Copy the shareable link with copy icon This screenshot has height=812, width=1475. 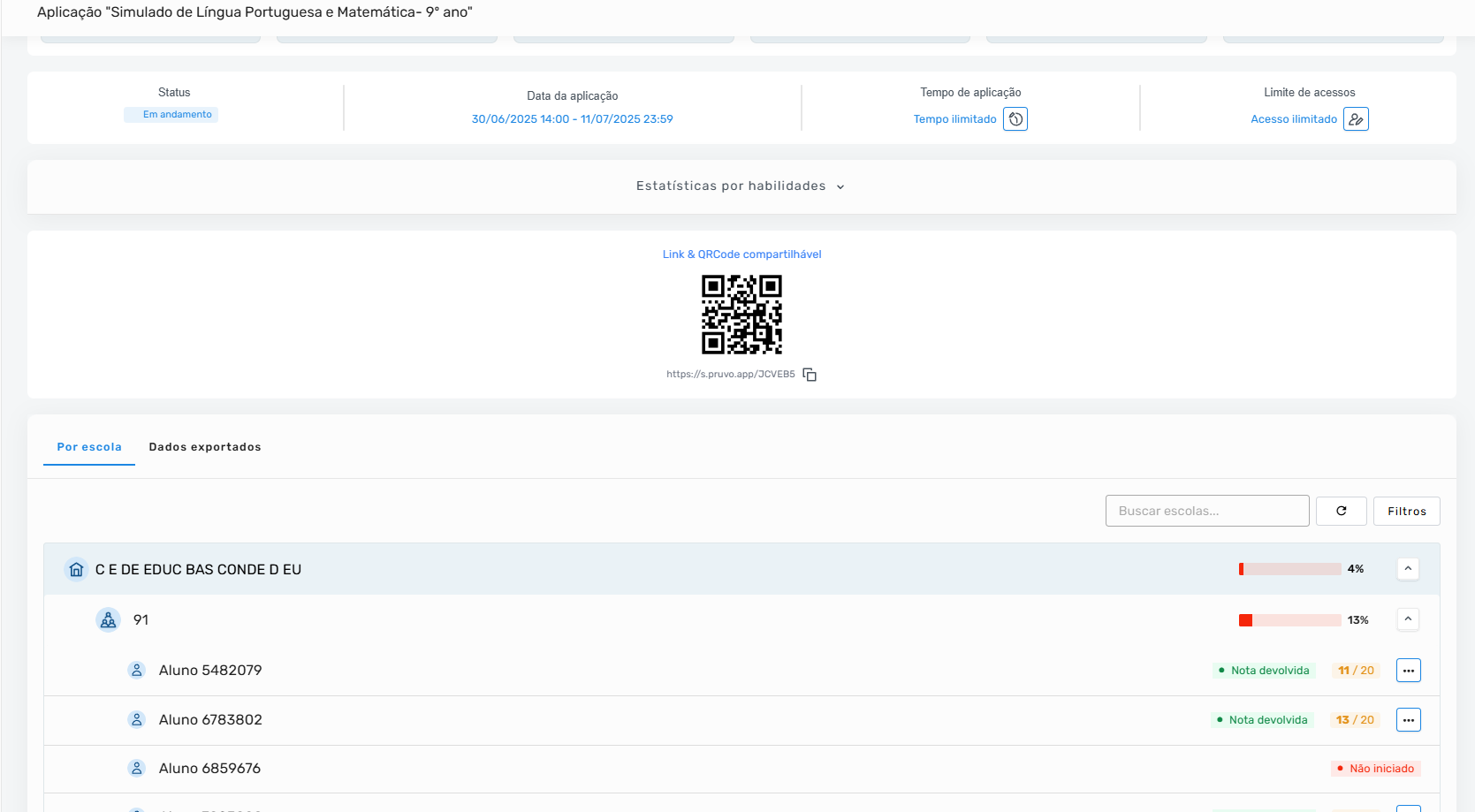810,375
